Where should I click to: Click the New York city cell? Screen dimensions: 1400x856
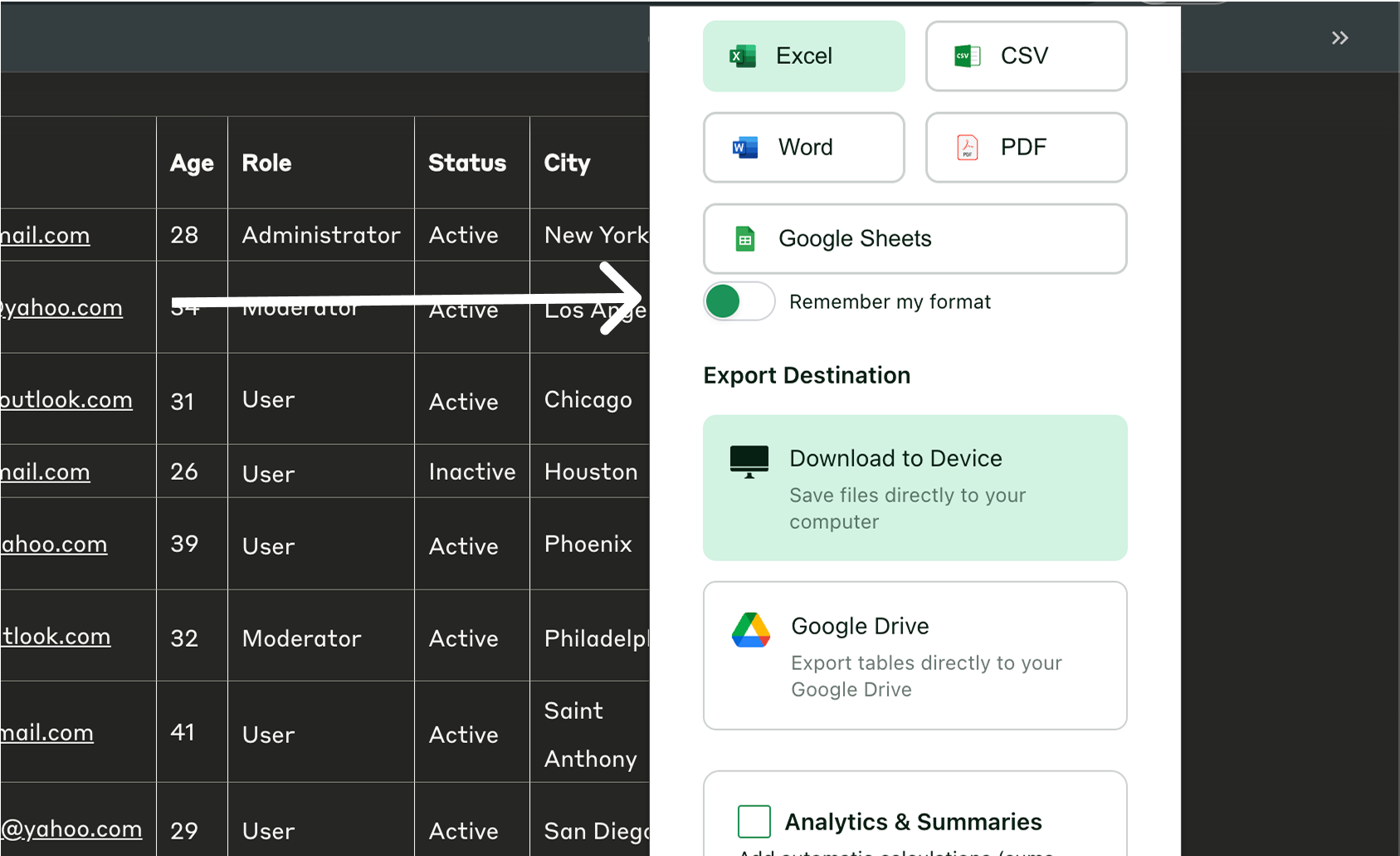click(589, 235)
